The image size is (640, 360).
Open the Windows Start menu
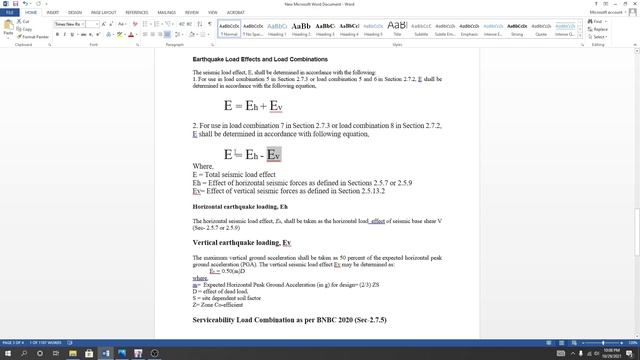pos(8,353)
